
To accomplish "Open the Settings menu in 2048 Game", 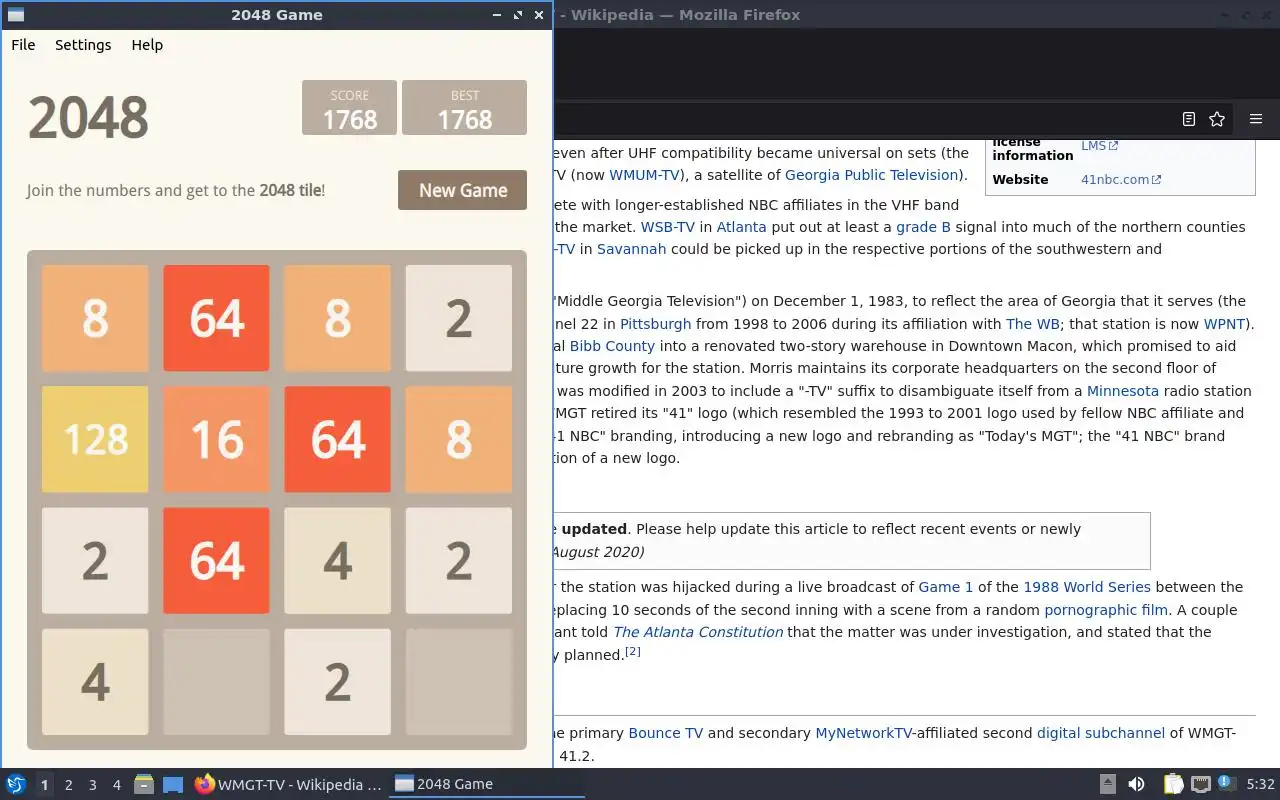I will [83, 45].
